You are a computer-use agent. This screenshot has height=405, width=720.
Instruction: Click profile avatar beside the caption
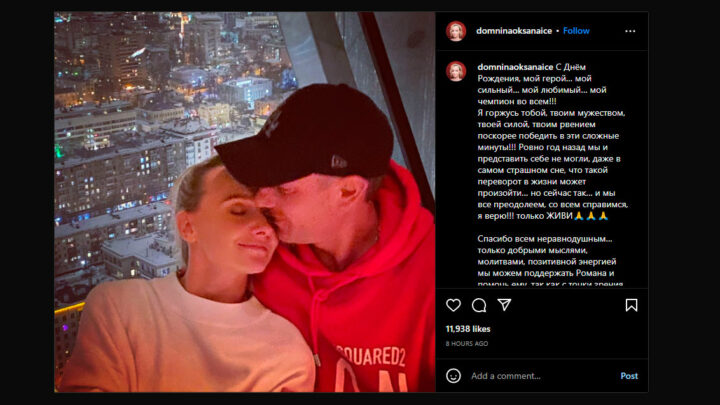(x=456, y=71)
